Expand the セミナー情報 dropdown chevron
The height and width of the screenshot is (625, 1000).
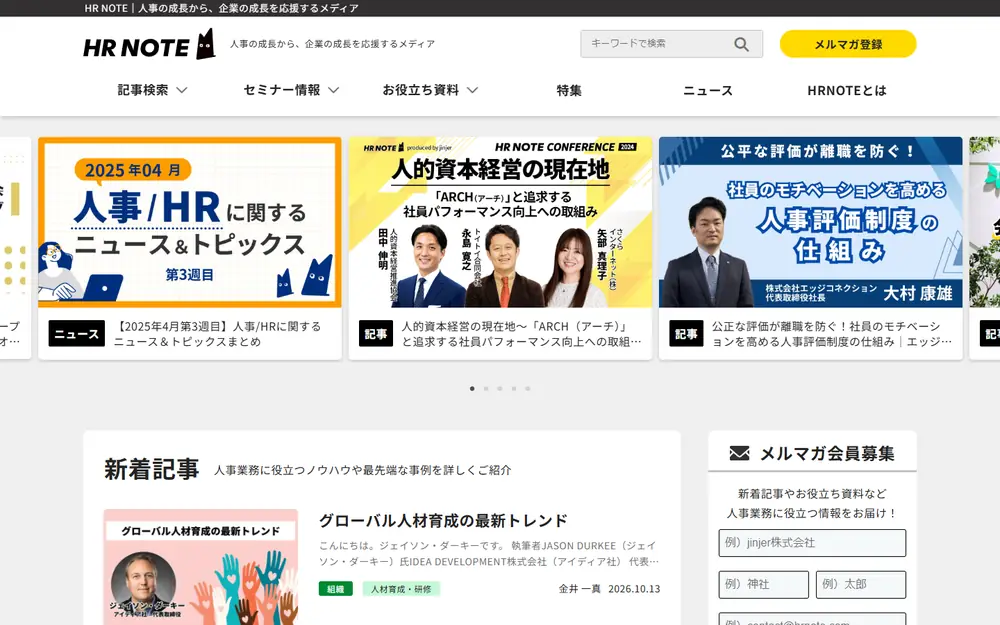click(334, 90)
